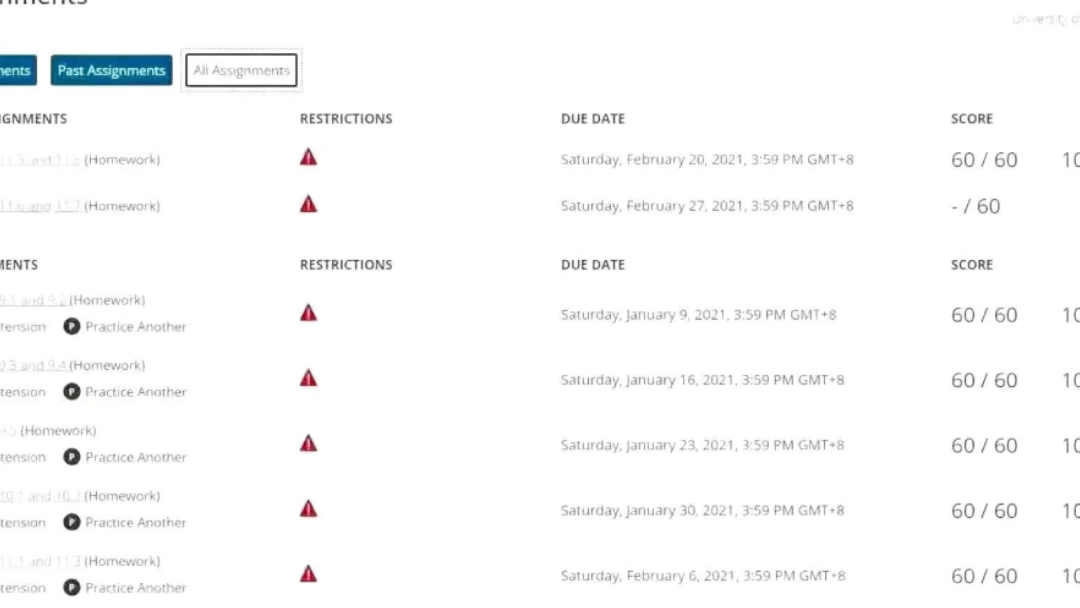Switch to the All Assignments tab
Screen dimensions: 1080x608
pos(241,70)
